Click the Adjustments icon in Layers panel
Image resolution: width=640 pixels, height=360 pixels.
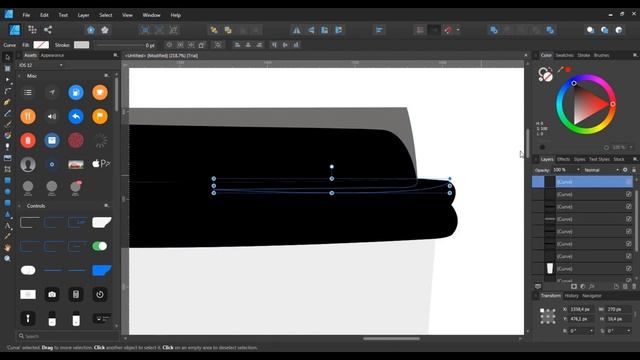582,286
